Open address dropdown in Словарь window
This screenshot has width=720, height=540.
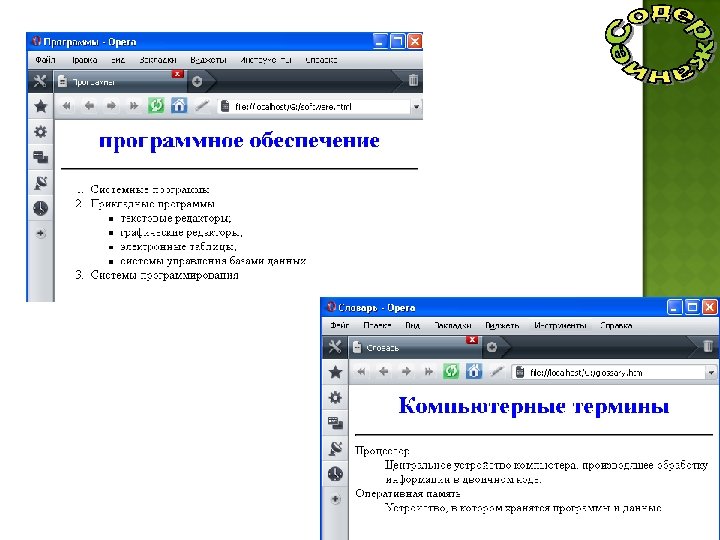pyautogui.click(x=711, y=372)
